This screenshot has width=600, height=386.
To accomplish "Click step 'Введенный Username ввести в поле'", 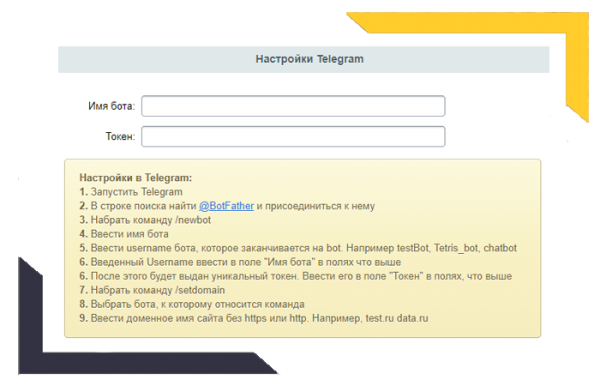I will pyautogui.click(x=240, y=262).
